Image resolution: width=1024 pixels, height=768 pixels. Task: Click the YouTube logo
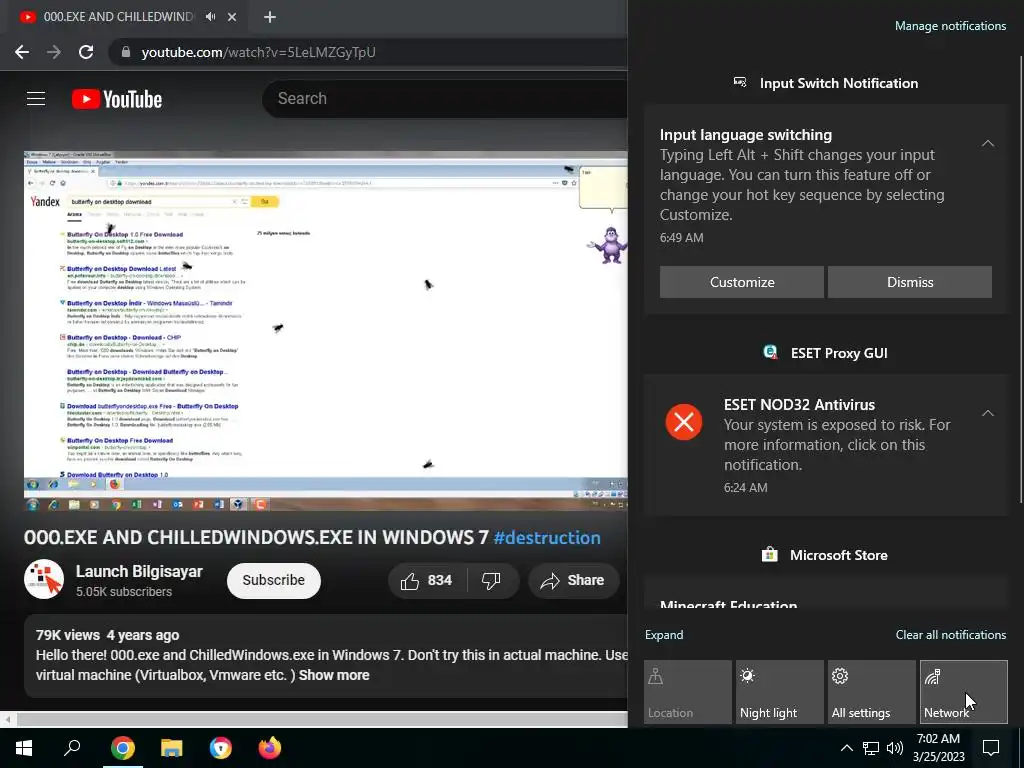(x=117, y=99)
